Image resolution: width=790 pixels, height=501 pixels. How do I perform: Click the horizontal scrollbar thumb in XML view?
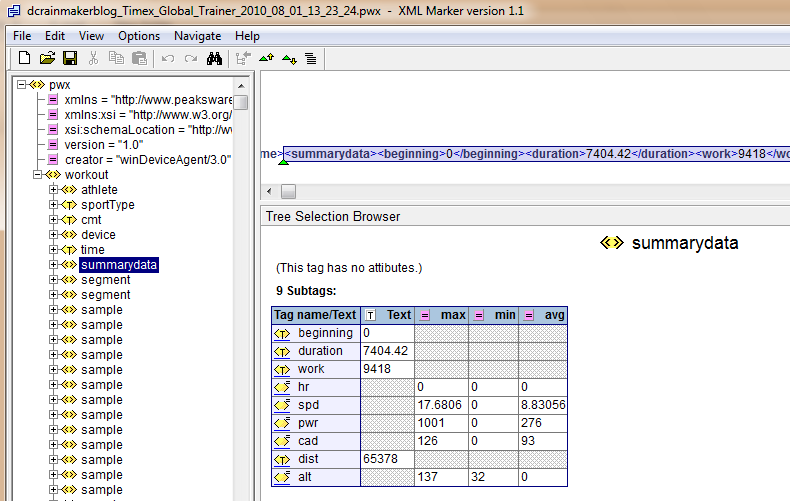(x=288, y=191)
